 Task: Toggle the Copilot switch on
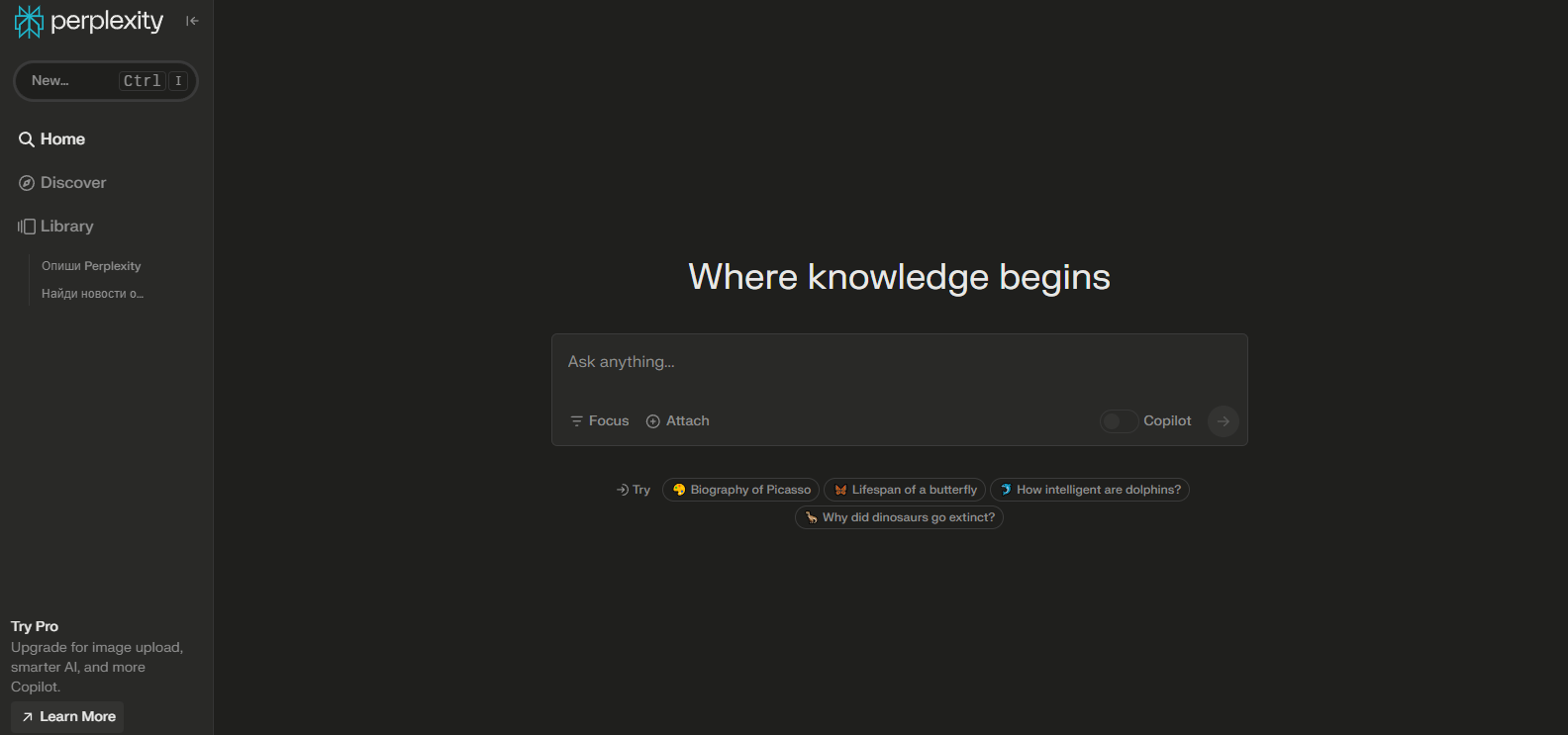1119,421
